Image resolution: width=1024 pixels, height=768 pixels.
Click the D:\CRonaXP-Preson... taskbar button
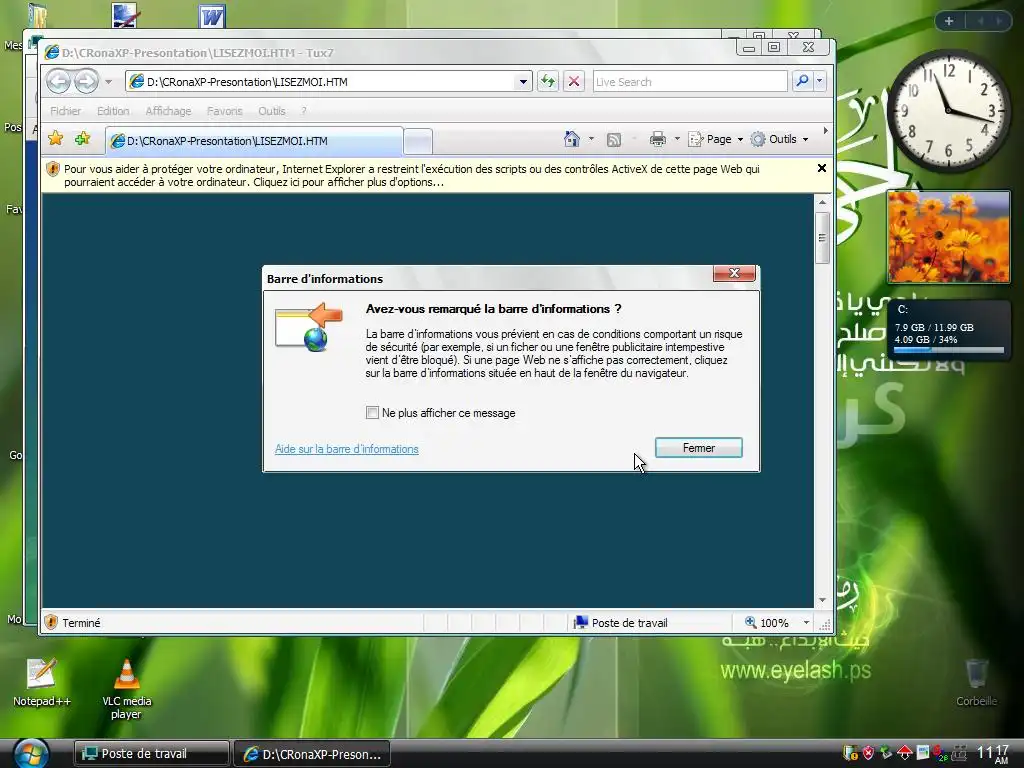click(x=312, y=754)
